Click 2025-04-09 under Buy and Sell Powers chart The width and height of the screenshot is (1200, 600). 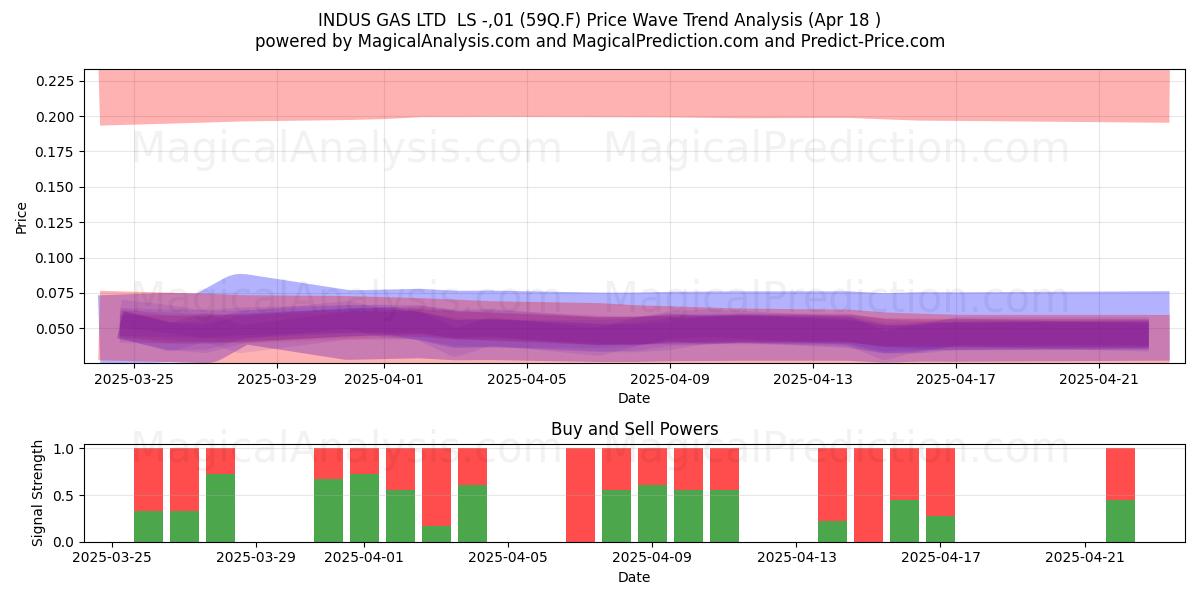[x=653, y=558]
